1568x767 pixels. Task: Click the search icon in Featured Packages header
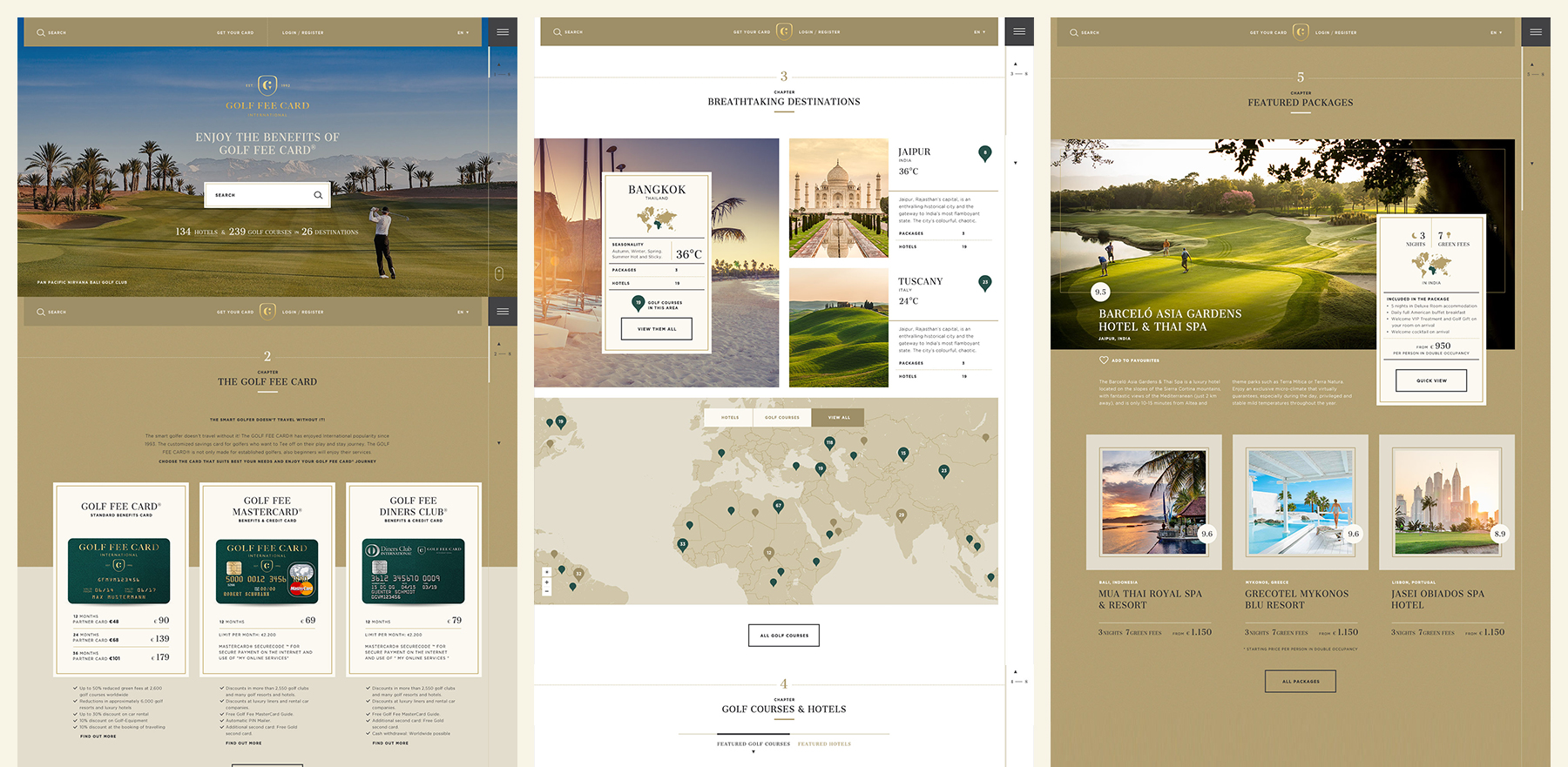click(x=1074, y=32)
